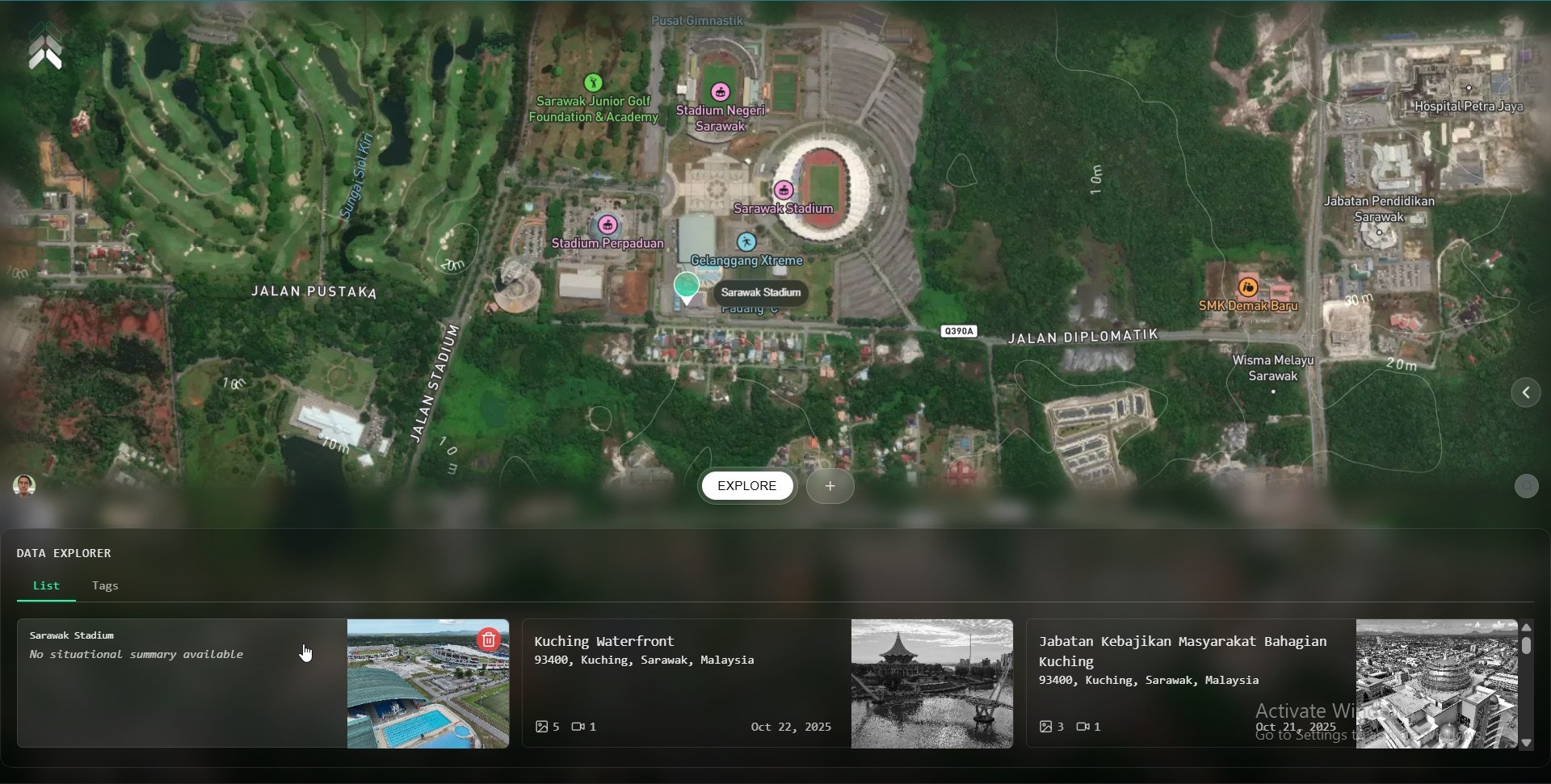The height and width of the screenshot is (784, 1551).
Task: Click the Sarawak Stadium map marker
Action: 784,188
